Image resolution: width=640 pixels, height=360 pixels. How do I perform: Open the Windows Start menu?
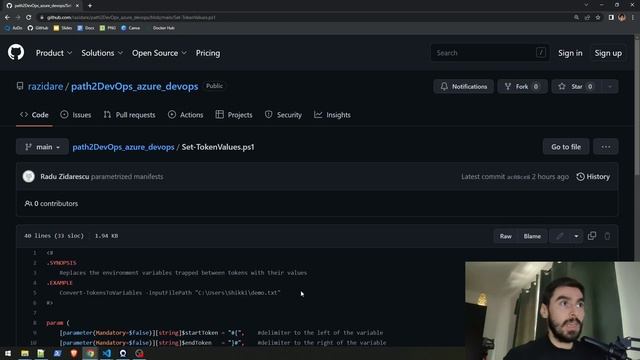coord(8,353)
